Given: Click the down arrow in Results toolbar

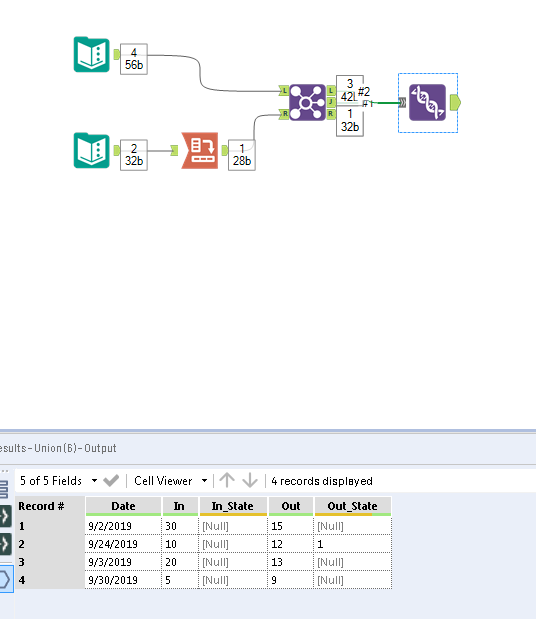Looking at the screenshot, I should pos(250,480).
